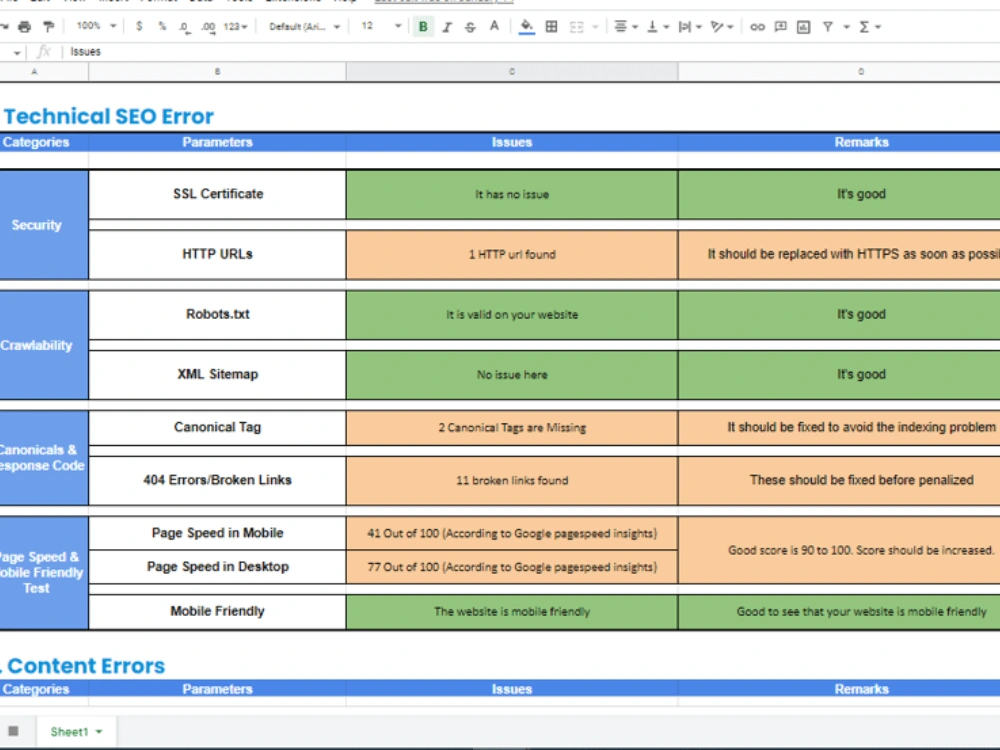
Task: Toggle strikethrough formatting
Action: pos(470,27)
